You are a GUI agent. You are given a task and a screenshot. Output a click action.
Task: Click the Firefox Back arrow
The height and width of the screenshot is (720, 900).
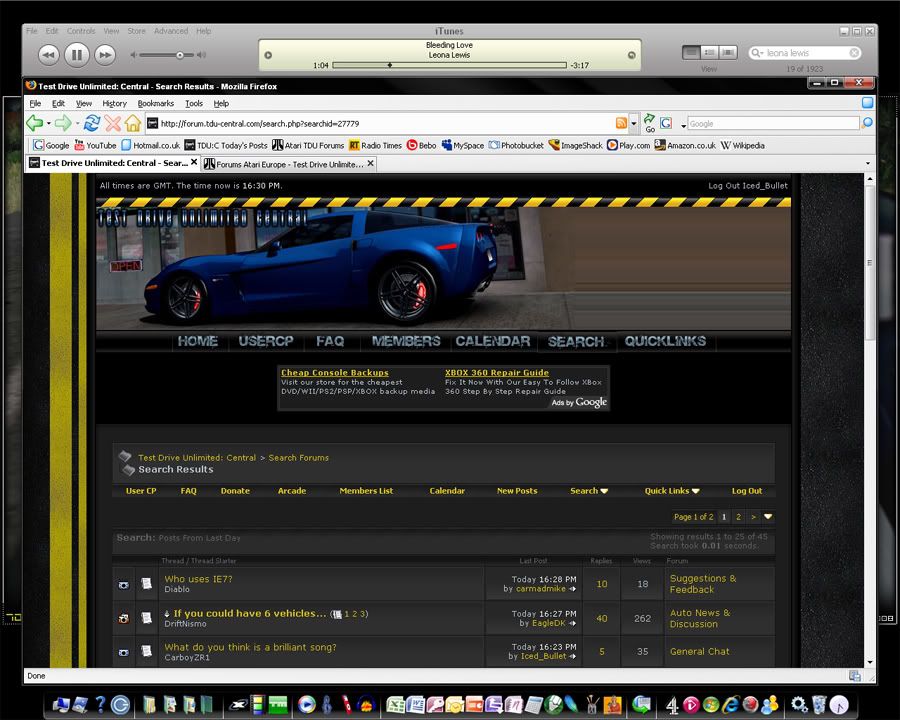click(x=35, y=123)
